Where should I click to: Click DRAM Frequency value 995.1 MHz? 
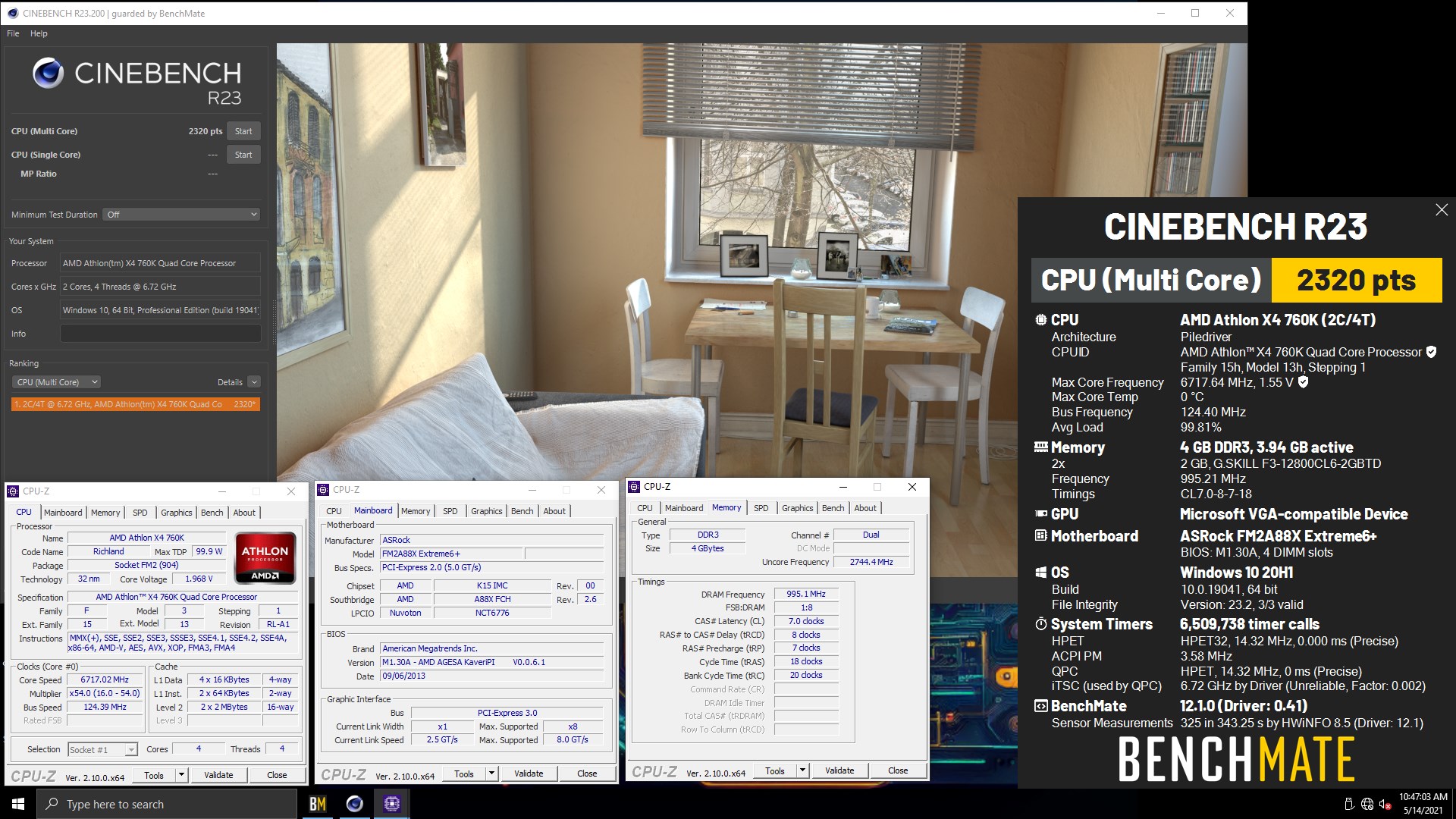point(806,594)
